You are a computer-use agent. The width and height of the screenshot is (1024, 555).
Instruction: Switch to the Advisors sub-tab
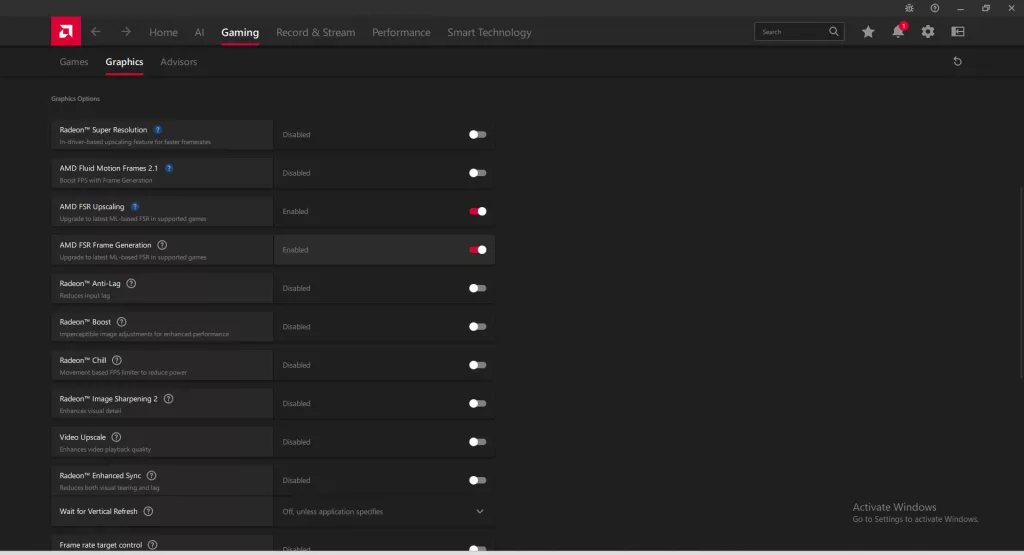178,61
